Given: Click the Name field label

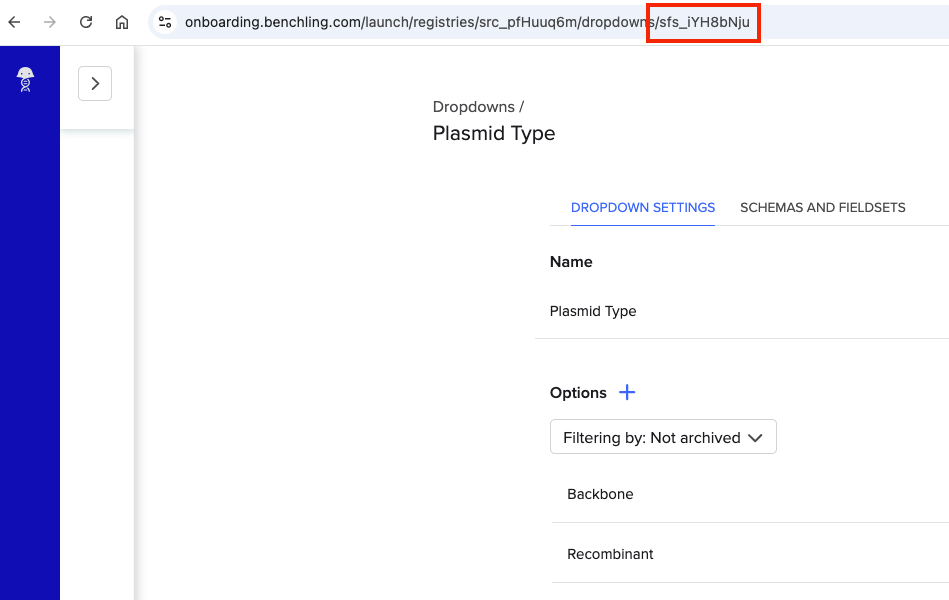Looking at the screenshot, I should (x=571, y=262).
